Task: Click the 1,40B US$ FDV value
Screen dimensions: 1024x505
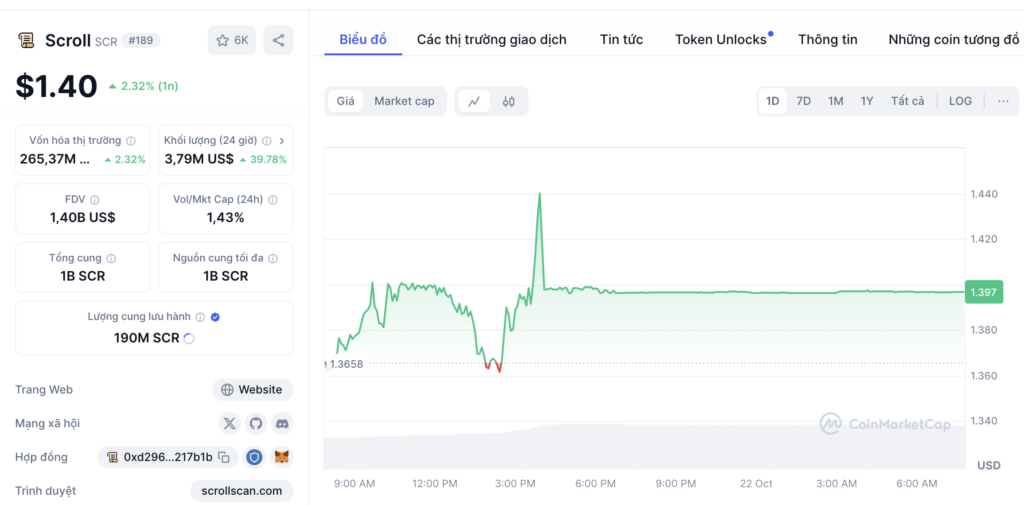Action: pyautogui.click(x=82, y=218)
